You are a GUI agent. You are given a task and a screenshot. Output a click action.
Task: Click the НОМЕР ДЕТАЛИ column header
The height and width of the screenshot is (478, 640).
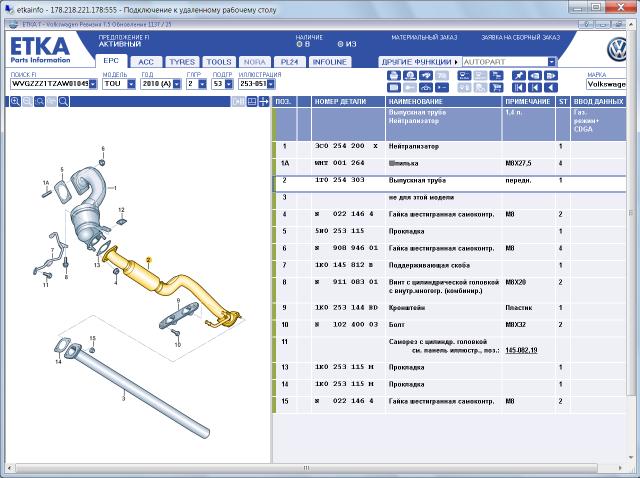349,102
